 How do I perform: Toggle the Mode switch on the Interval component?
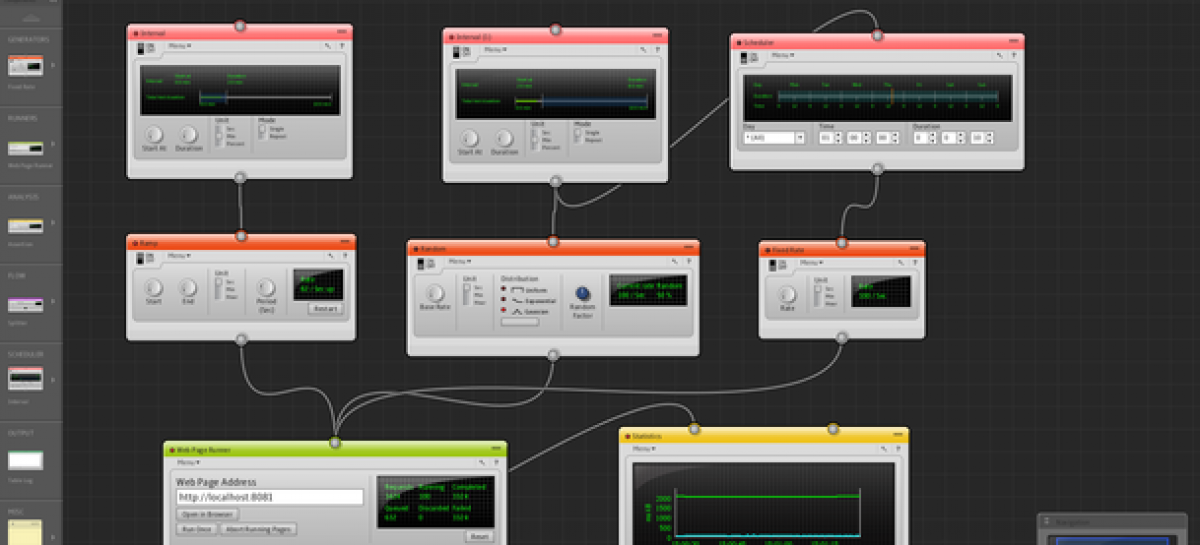[261, 134]
